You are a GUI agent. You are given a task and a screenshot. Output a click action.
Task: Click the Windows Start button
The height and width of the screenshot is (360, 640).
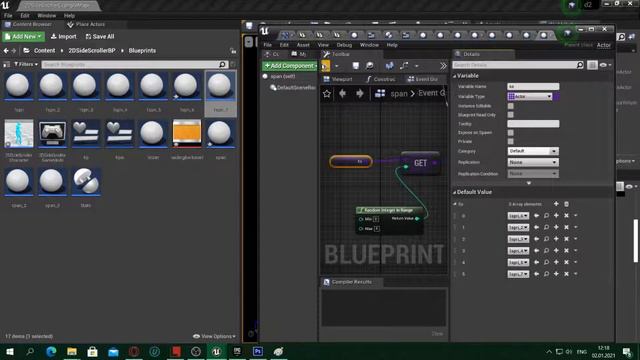pyautogui.click(x=9, y=351)
